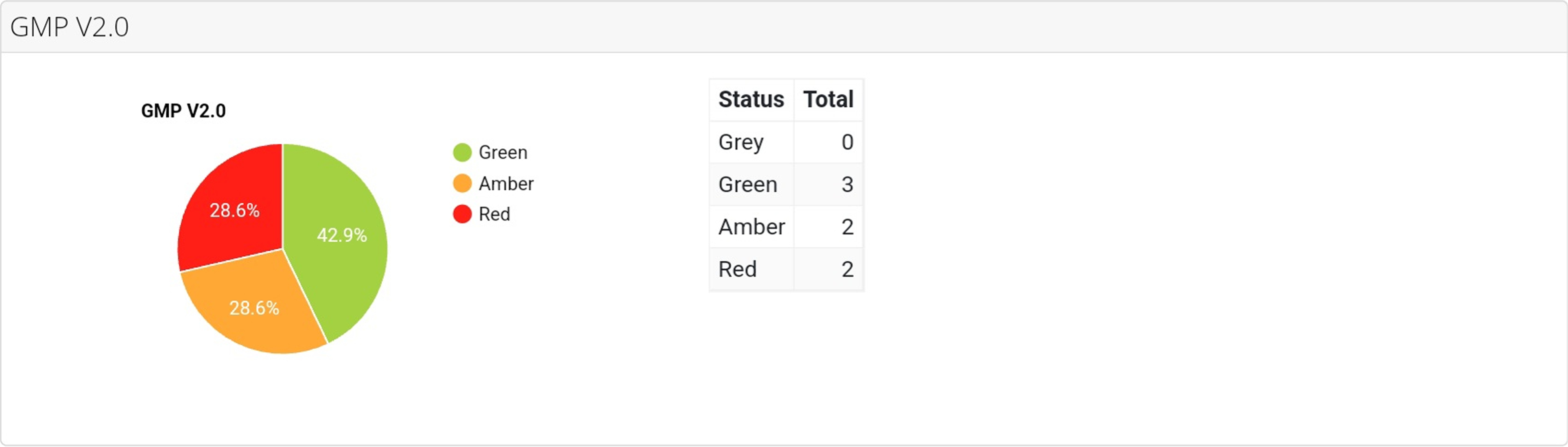Click the Grey total value 0
The height and width of the screenshot is (447, 1568).
click(847, 142)
